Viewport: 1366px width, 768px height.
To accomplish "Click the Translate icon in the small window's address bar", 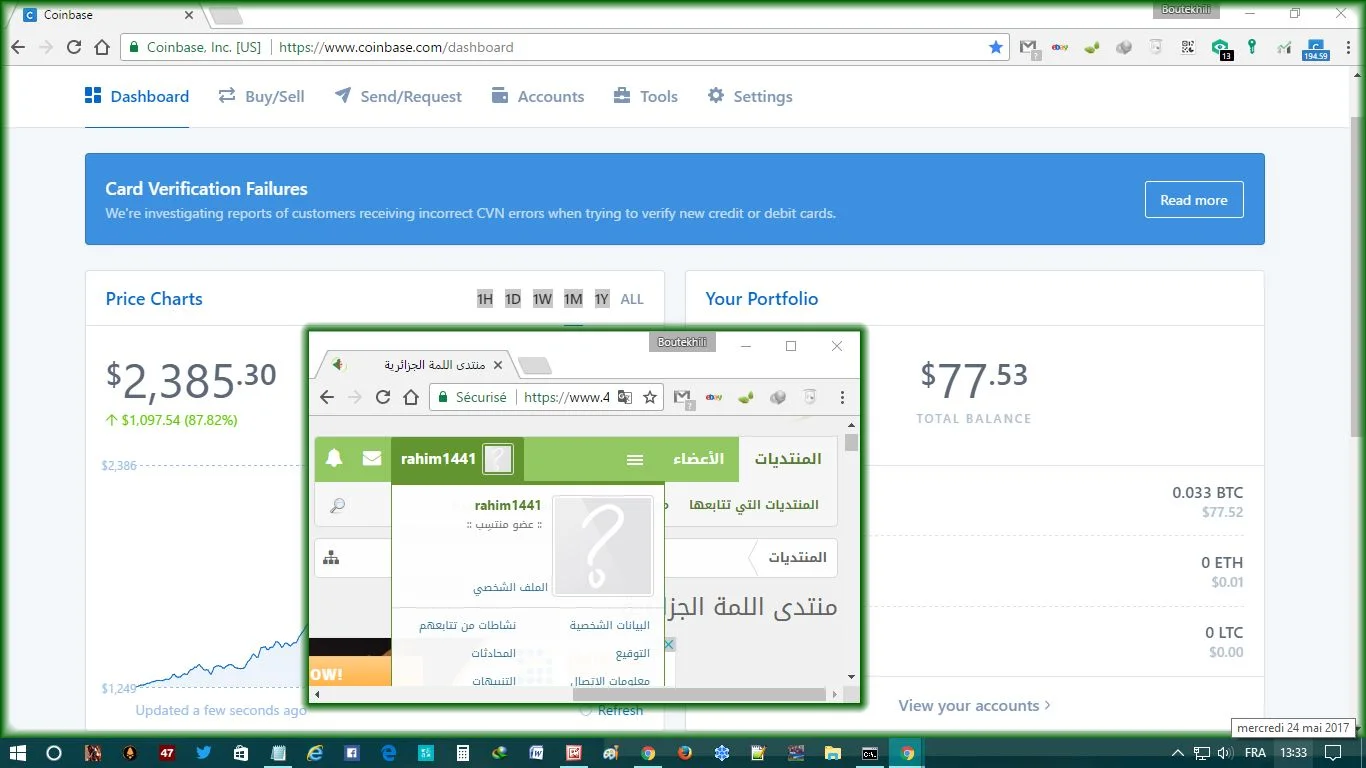I will (625, 397).
